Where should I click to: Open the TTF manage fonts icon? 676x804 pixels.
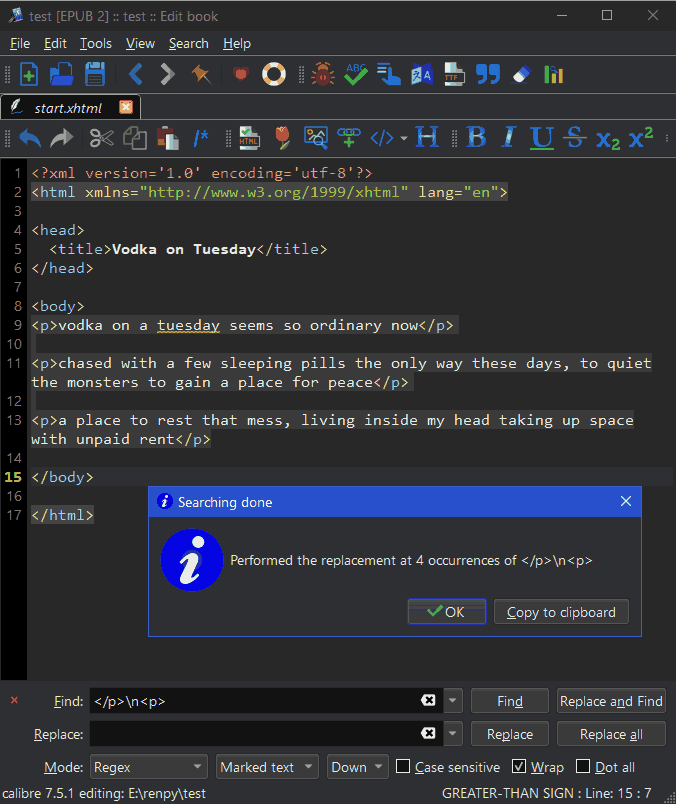tap(454, 74)
